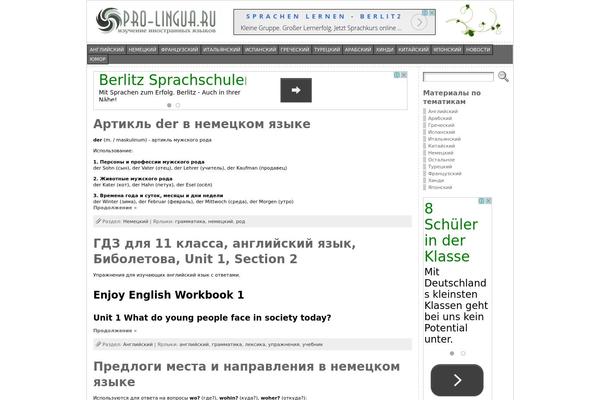Open sidebar category 'Английский'
This screenshot has height=400, width=600.
(x=443, y=111)
